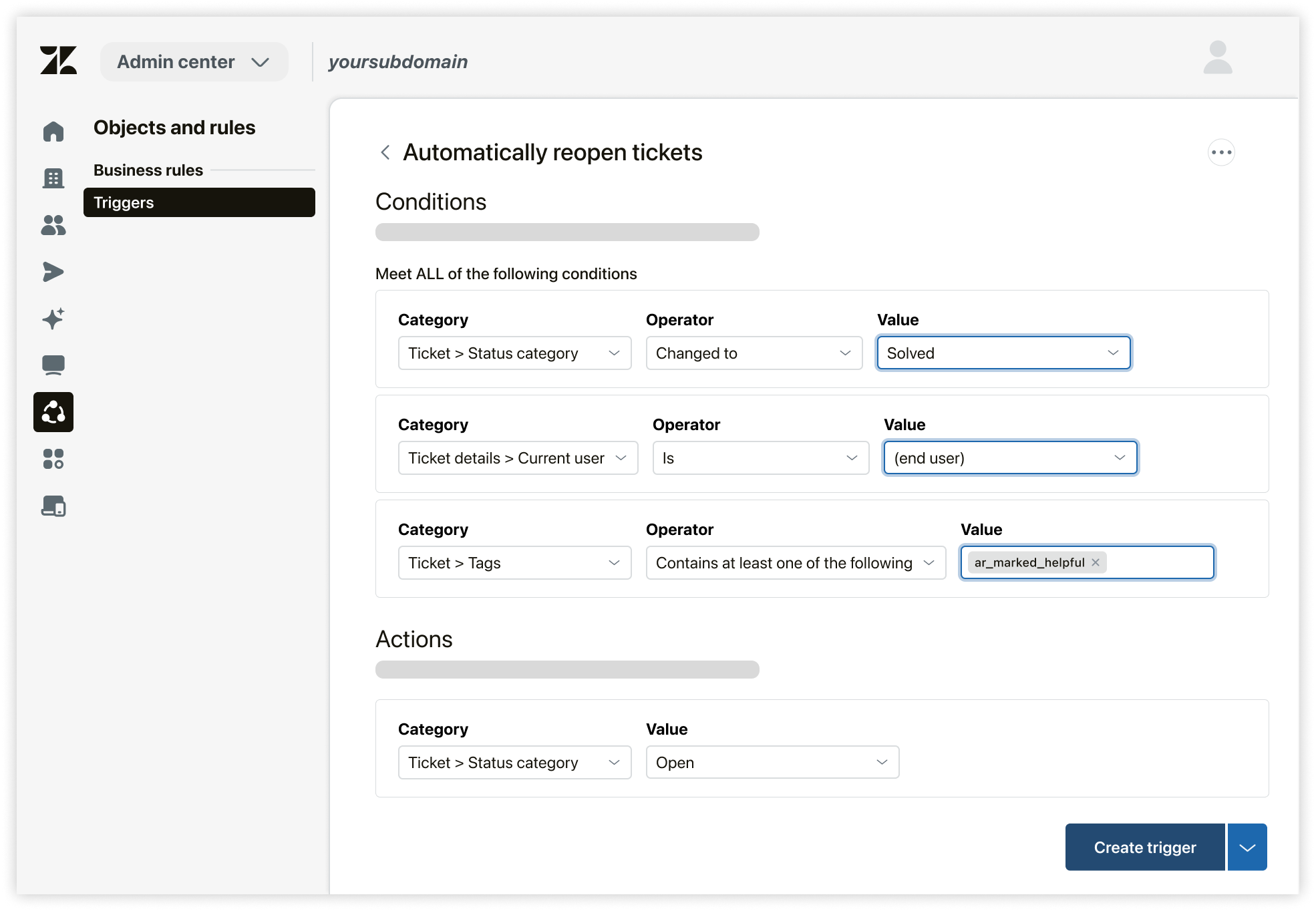Click the Automatically reopen tickets title
This screenshot has width=1316, height=911.
[552, 152]
